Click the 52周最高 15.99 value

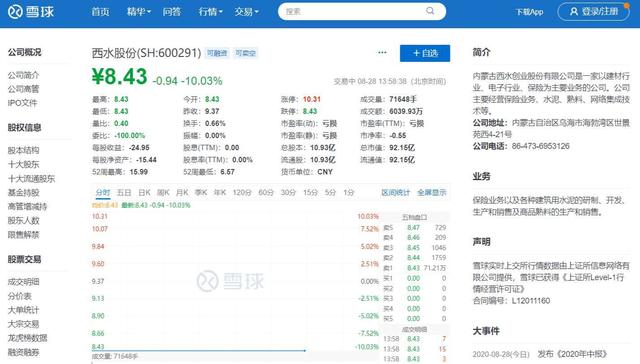(x=139, y=172)
